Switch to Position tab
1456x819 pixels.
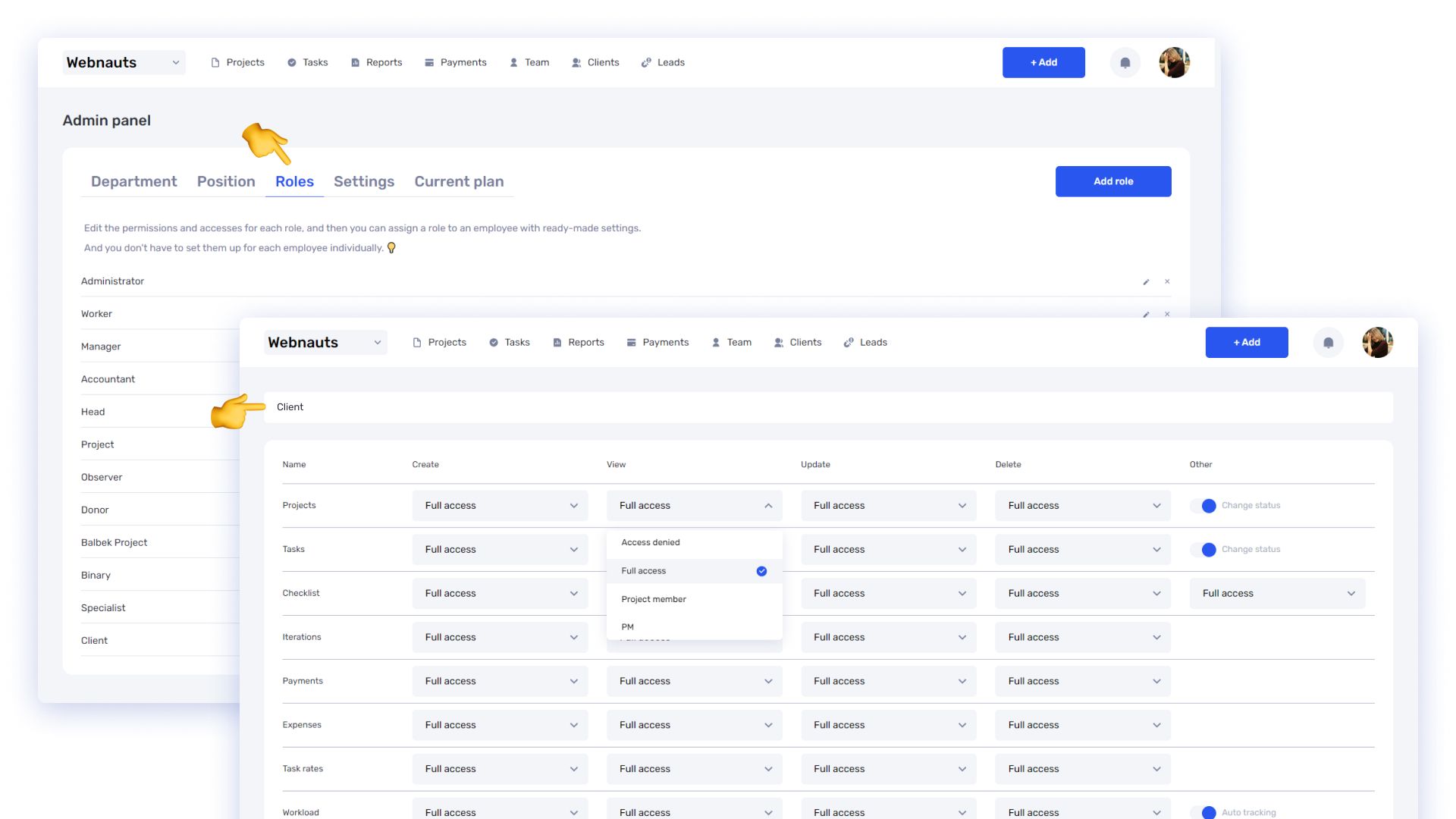[226, 182]
